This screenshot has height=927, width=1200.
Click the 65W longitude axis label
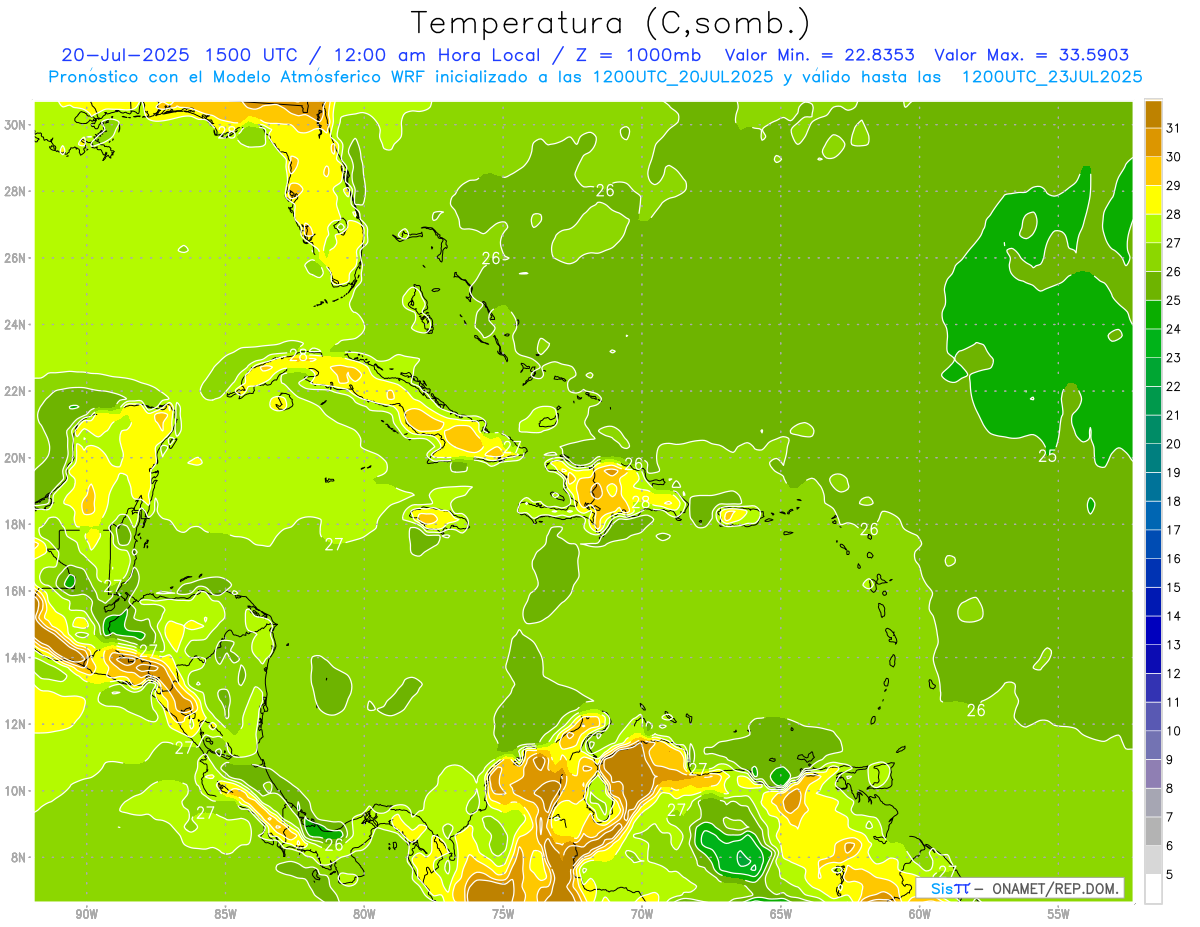pos(781,914)
